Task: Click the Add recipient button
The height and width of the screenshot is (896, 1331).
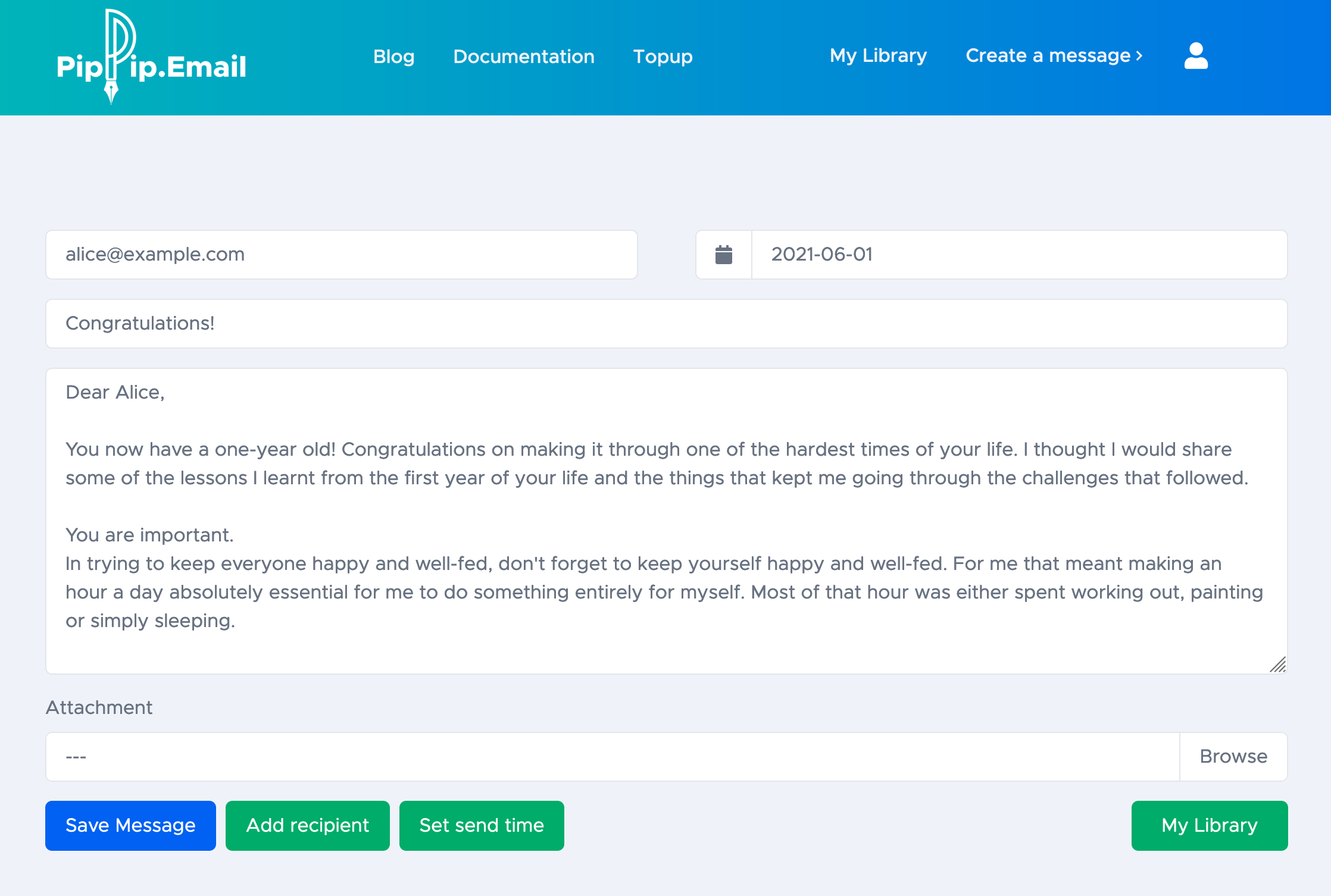Action: (x=307, y=826)
